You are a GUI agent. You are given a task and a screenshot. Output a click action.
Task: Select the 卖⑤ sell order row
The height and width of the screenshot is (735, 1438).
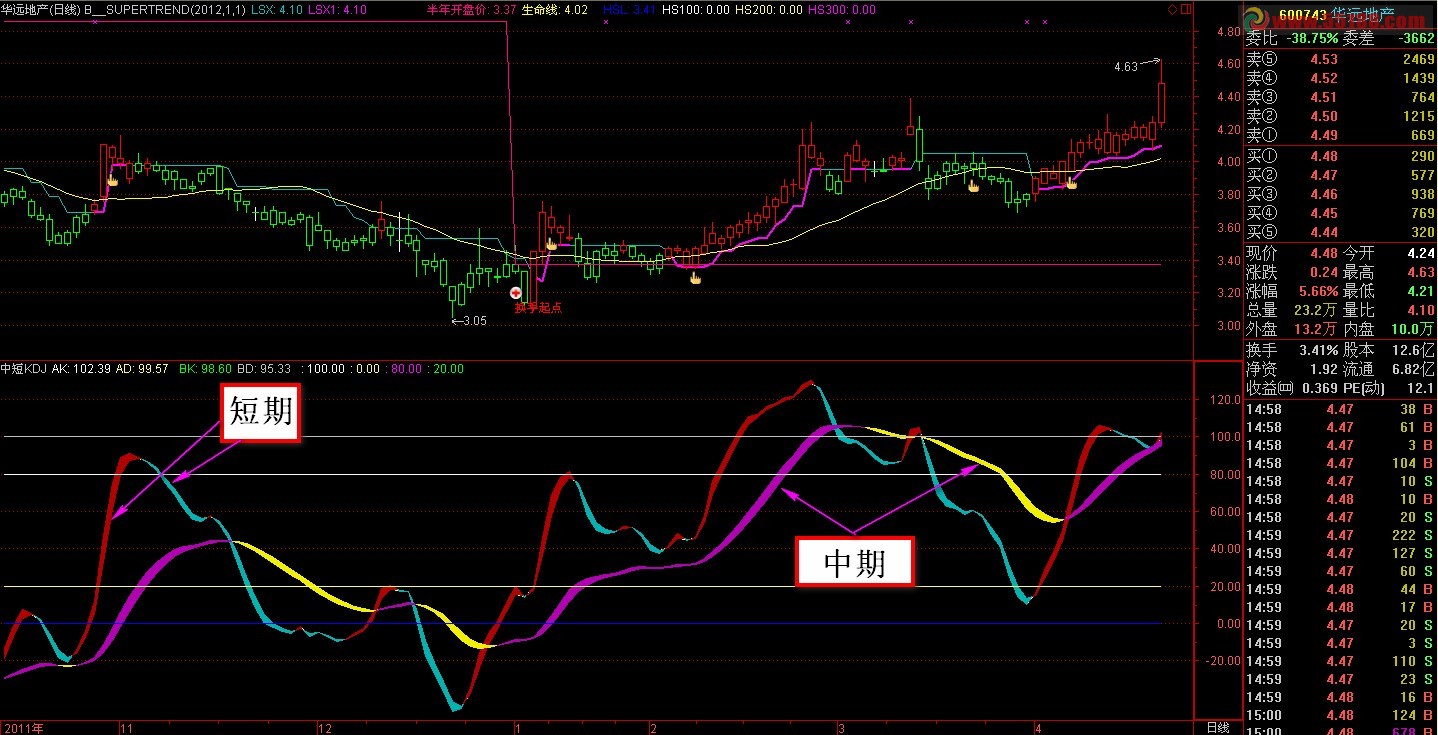click(x=1340, y=59)
